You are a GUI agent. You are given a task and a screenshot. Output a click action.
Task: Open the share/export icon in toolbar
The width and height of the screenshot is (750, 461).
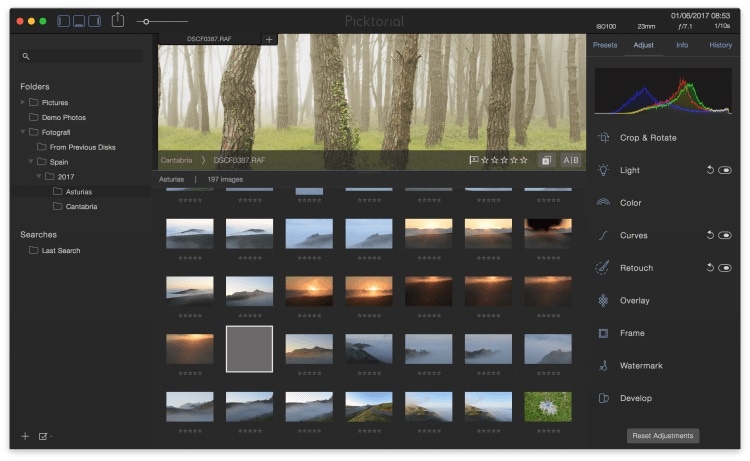coord(118,20)
